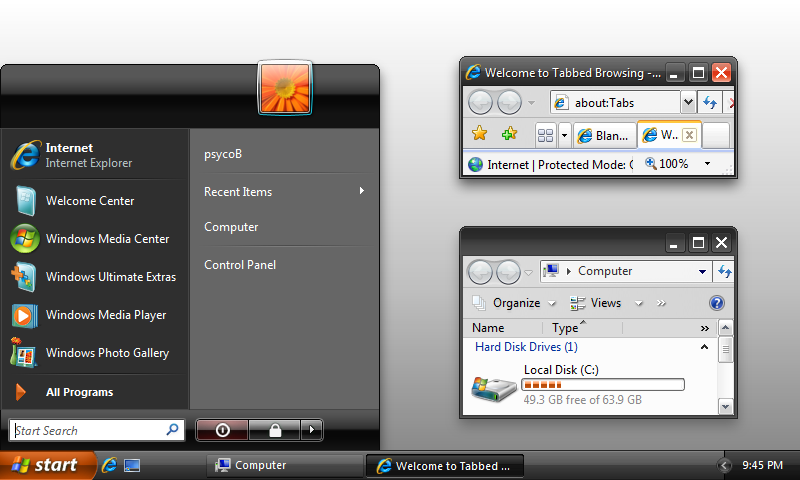Viewport: 800px width, 480px height.
Task: Click Internet Explorer forward button
Action: coord(509,103)
